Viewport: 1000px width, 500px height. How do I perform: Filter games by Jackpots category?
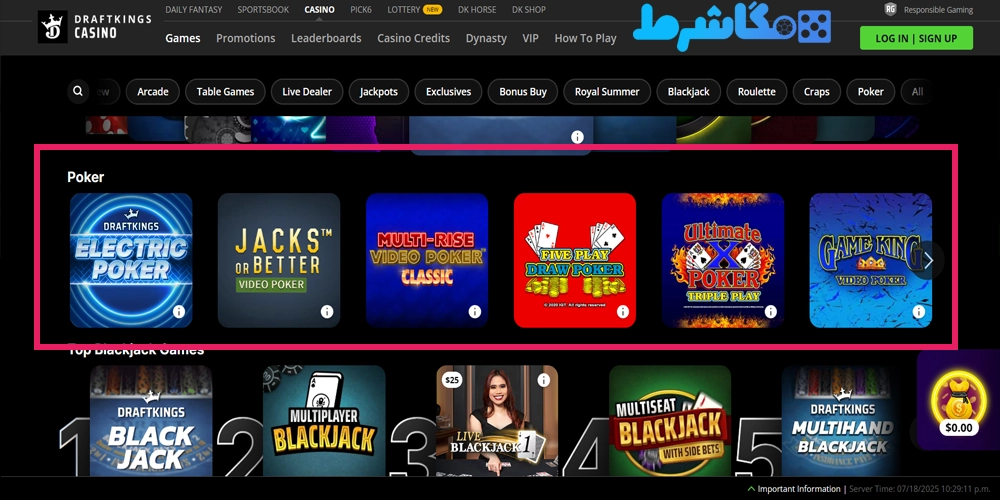[x=379, y=92]
